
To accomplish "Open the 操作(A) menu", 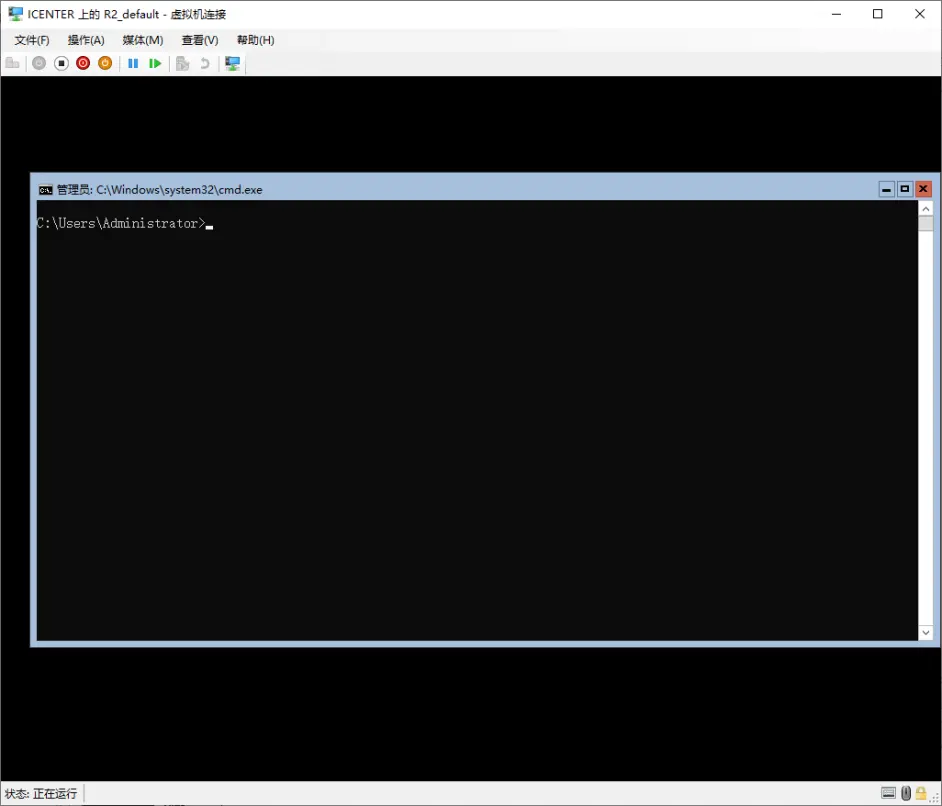I will (x=86, y=40).
